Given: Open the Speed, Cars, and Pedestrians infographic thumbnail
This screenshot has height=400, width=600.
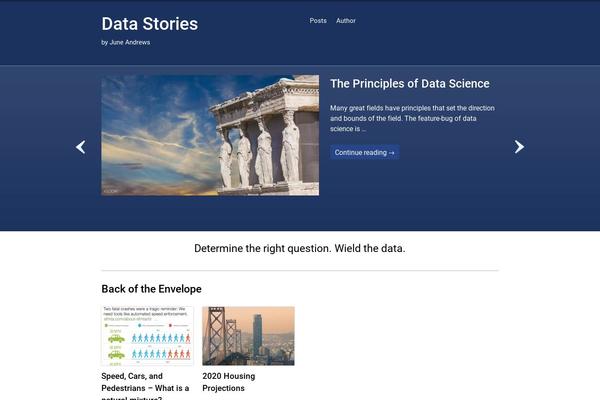Looking at the screenshot, I should [147, 336].
